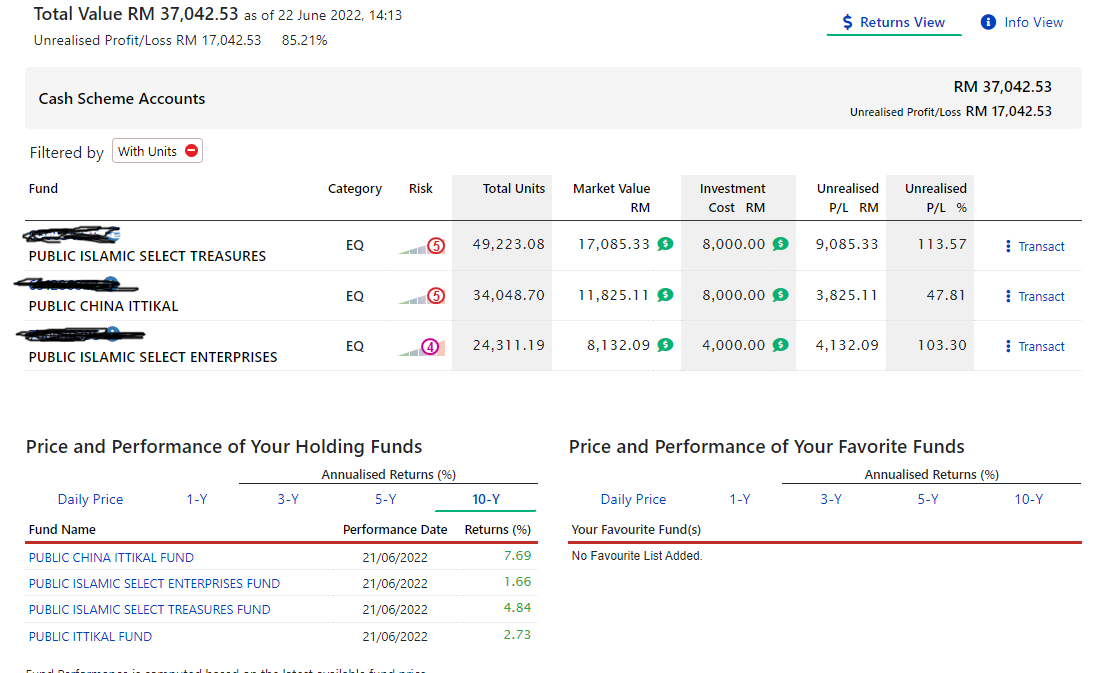Image resolution: width=1103 pixels, height=673 pixels.
Task: Remove the With Units filter
Action: click(x=191, y=151)
